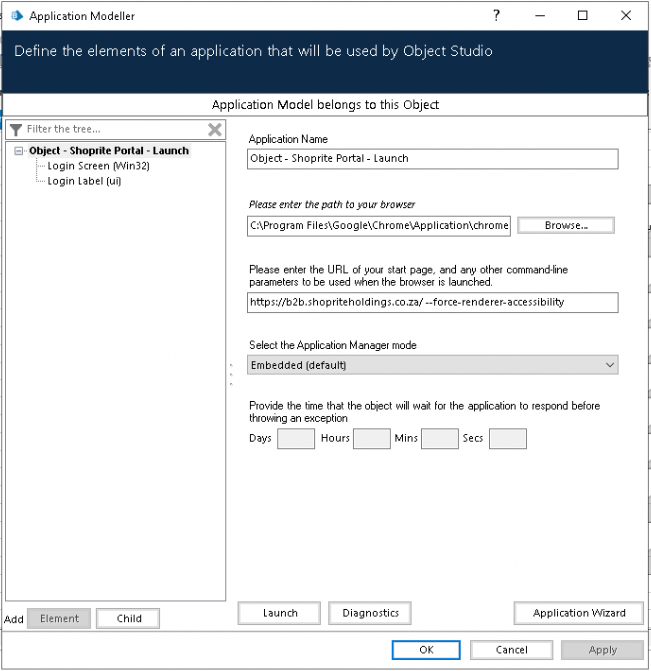Select Login Screen (Win32) element

[98, 166]
